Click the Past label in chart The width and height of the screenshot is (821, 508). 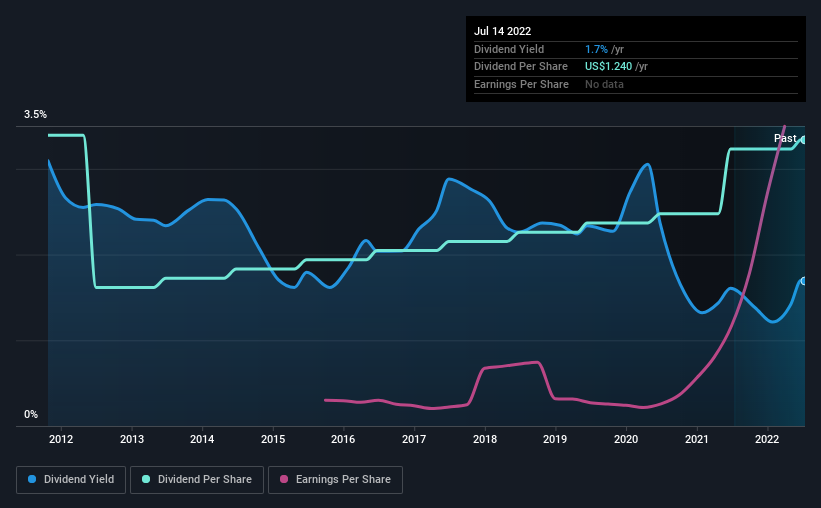click(x=785, y=138)
